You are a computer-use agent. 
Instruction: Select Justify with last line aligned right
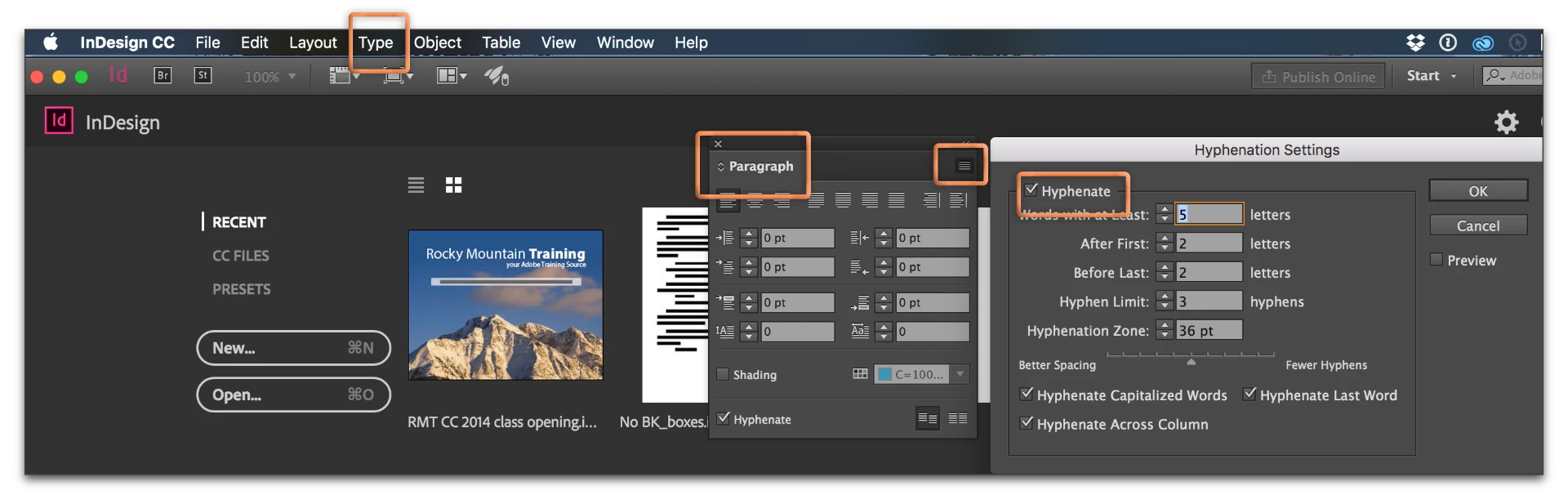pyautogui.click(x=871, y=200)
